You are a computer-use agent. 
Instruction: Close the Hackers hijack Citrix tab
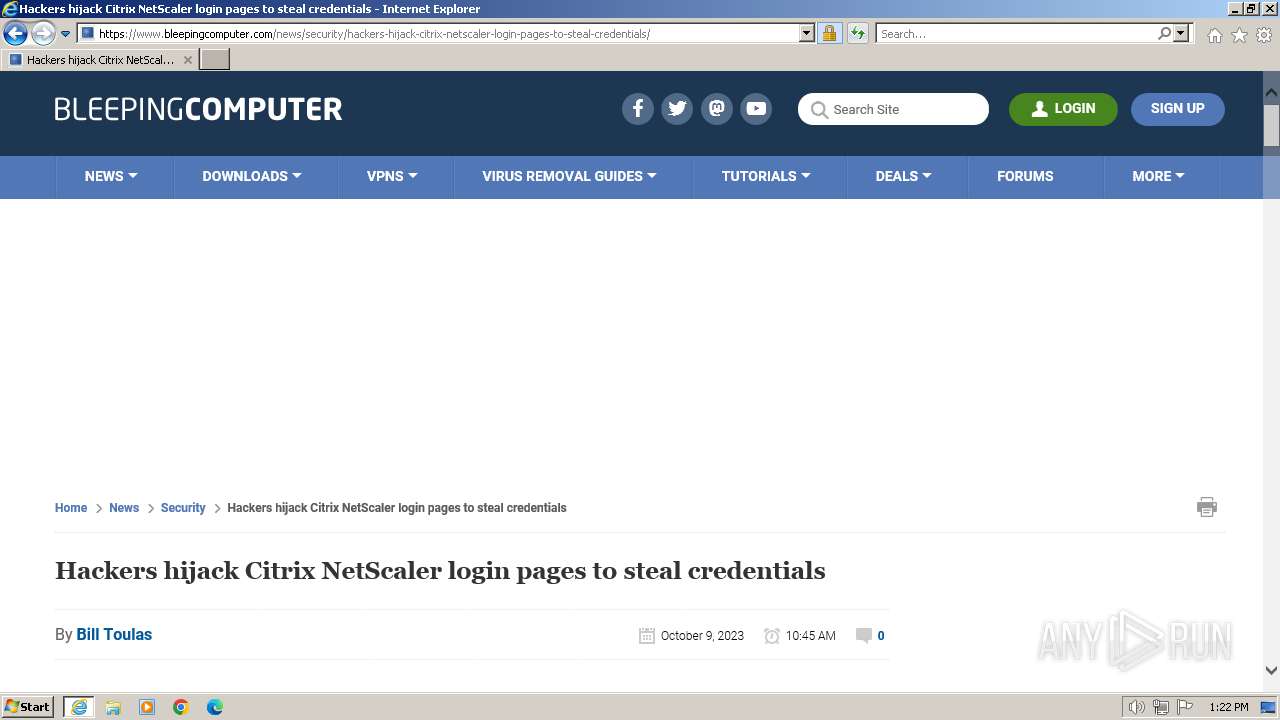pos(187,60)
